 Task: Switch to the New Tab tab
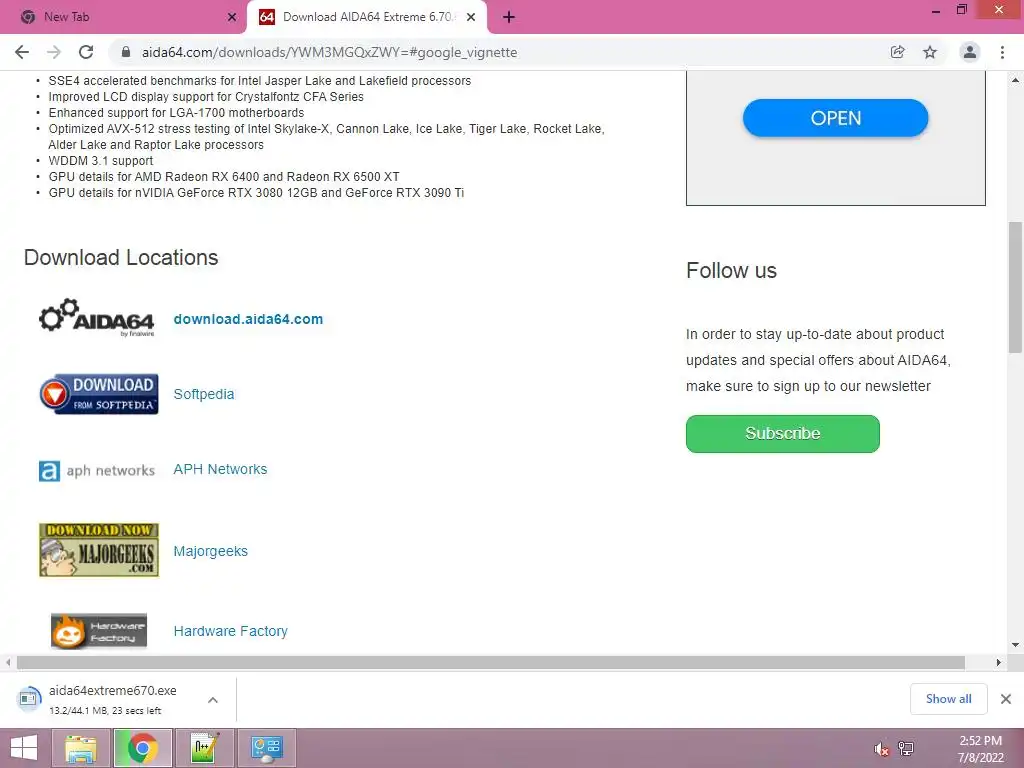coord(124,18)
